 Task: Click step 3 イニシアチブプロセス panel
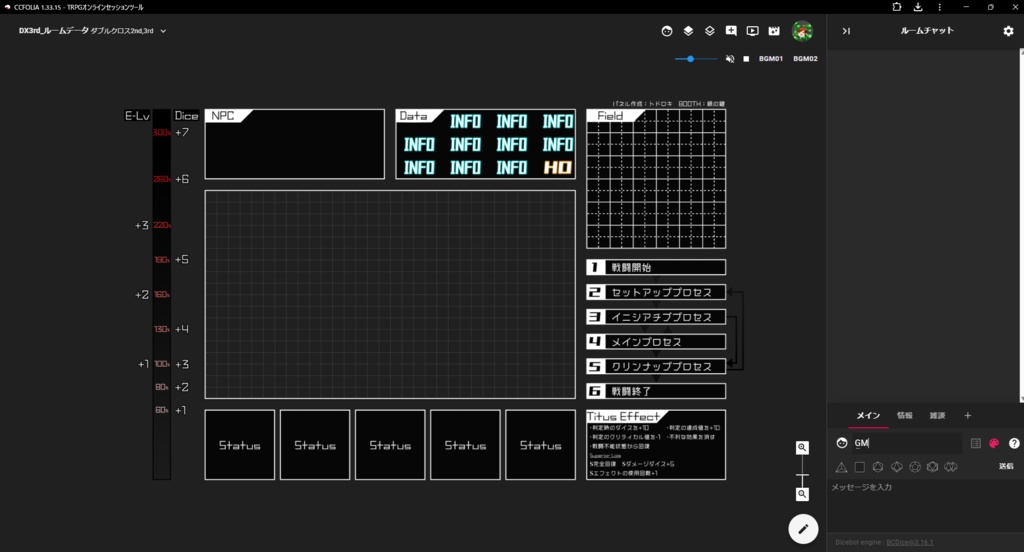(x=656, y=317)
